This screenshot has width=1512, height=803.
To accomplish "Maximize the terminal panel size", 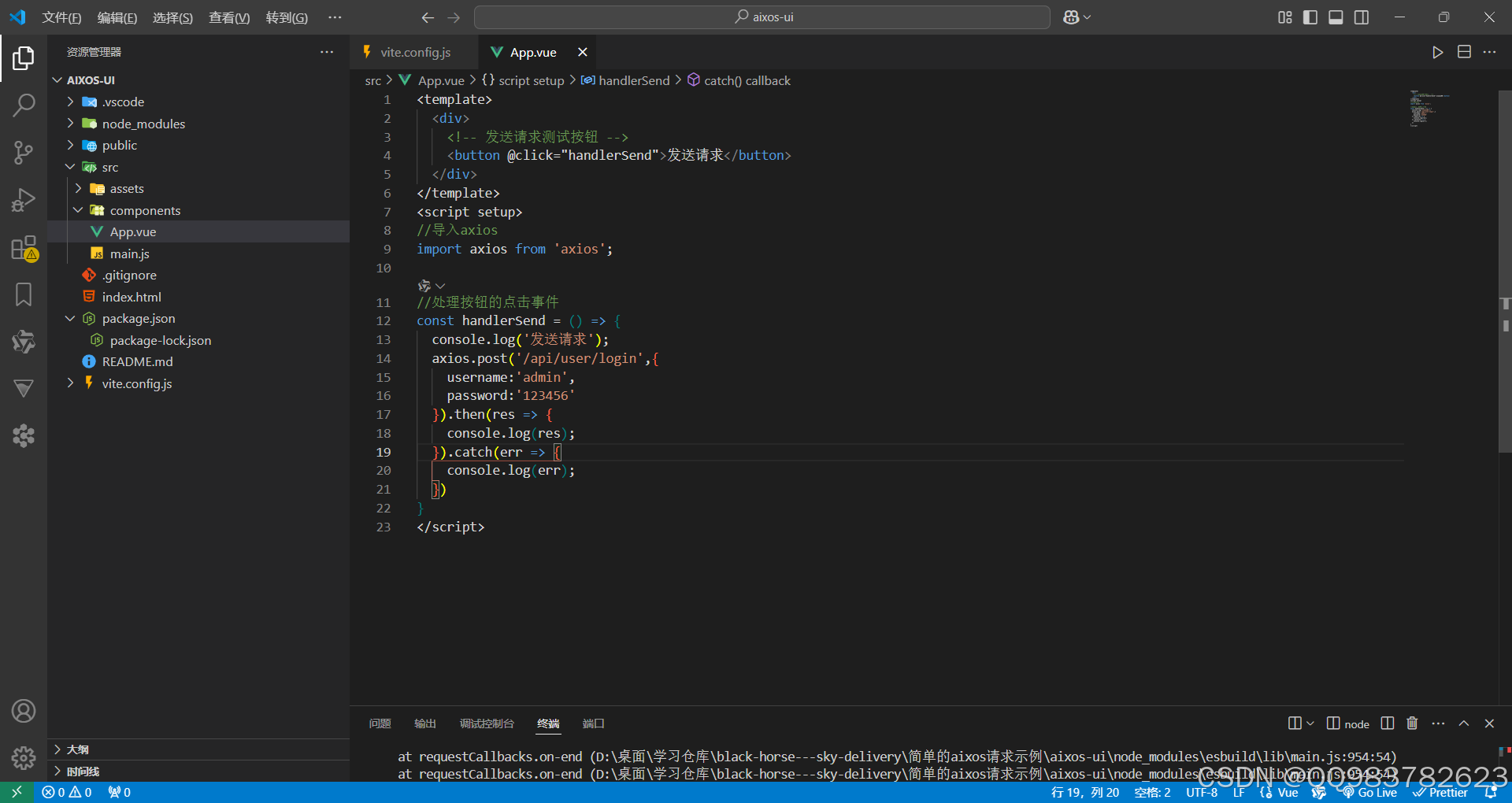I will point(1464,723).
